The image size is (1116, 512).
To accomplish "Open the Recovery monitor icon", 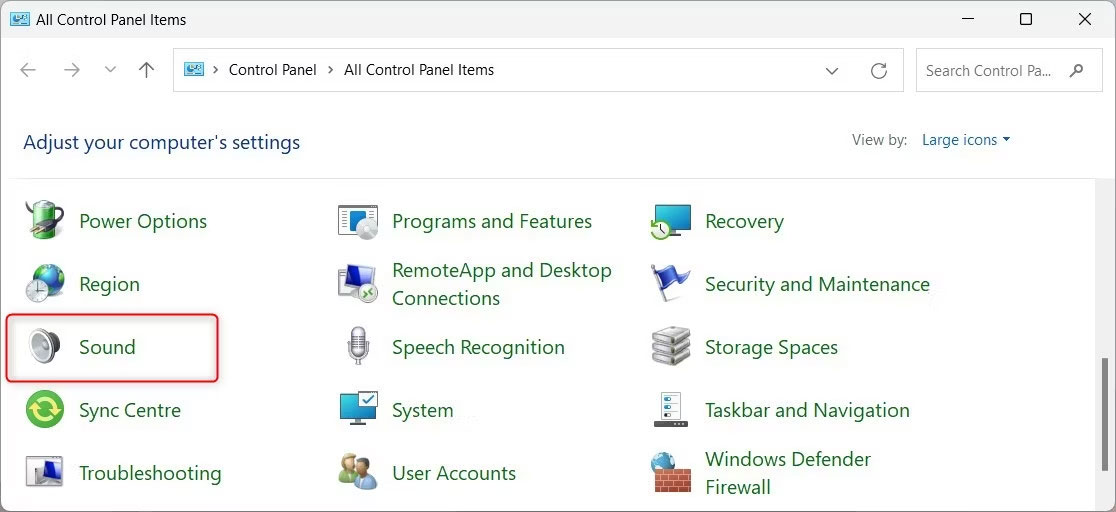I will 670,221.
